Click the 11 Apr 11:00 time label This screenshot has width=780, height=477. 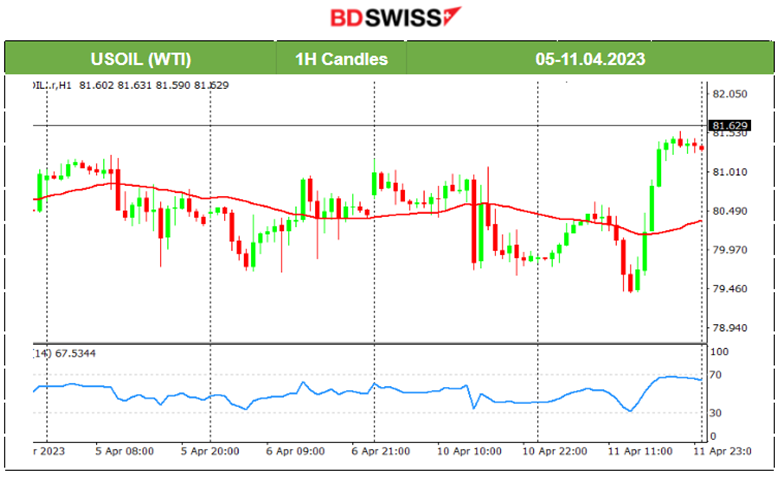pyautogui.click(x=640, y=452)
